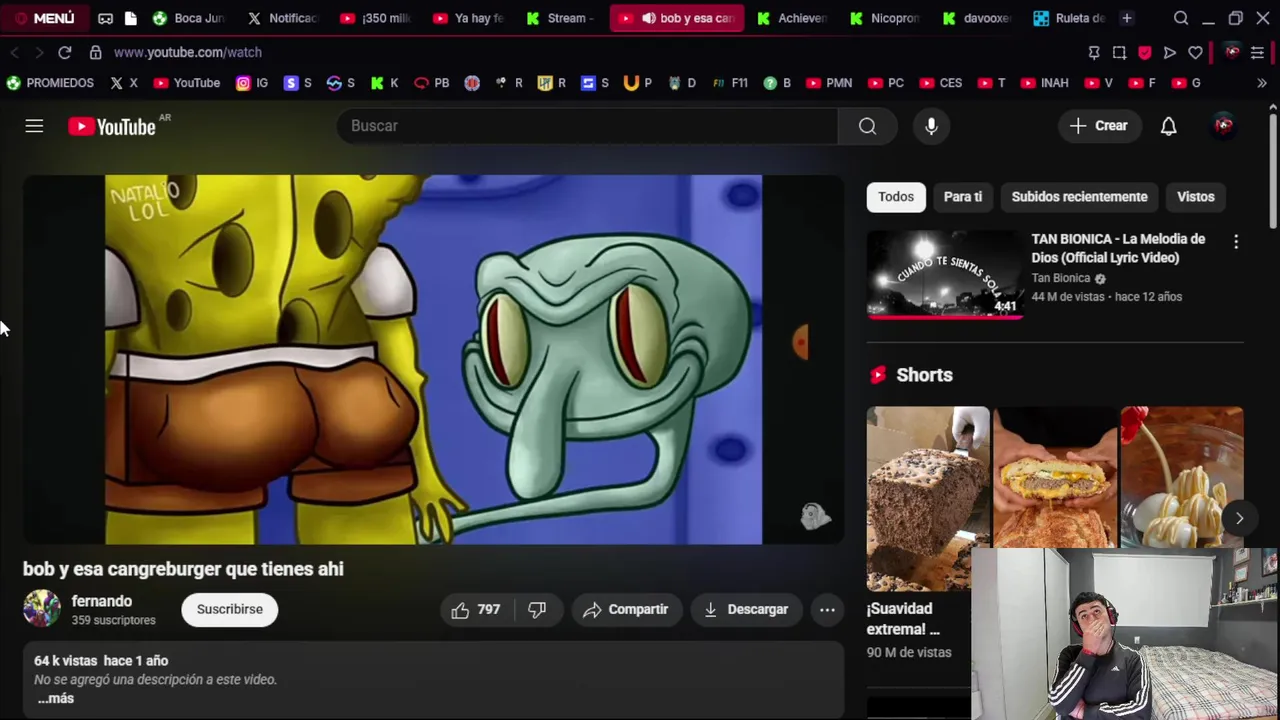Switch to the Ruleta de browser tab

[1069, 18]
